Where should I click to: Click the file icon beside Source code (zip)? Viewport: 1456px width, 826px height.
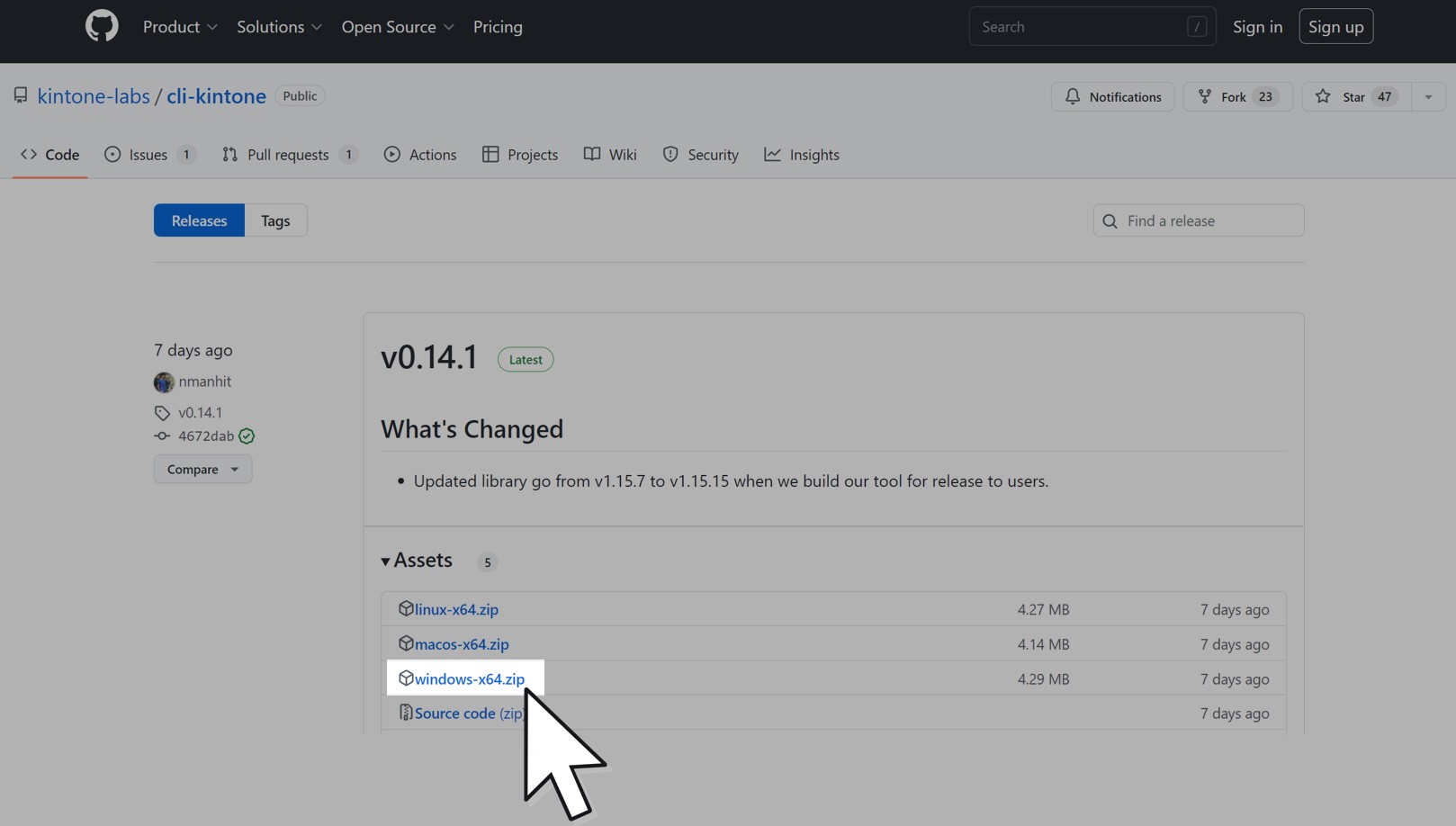point(406,713)
